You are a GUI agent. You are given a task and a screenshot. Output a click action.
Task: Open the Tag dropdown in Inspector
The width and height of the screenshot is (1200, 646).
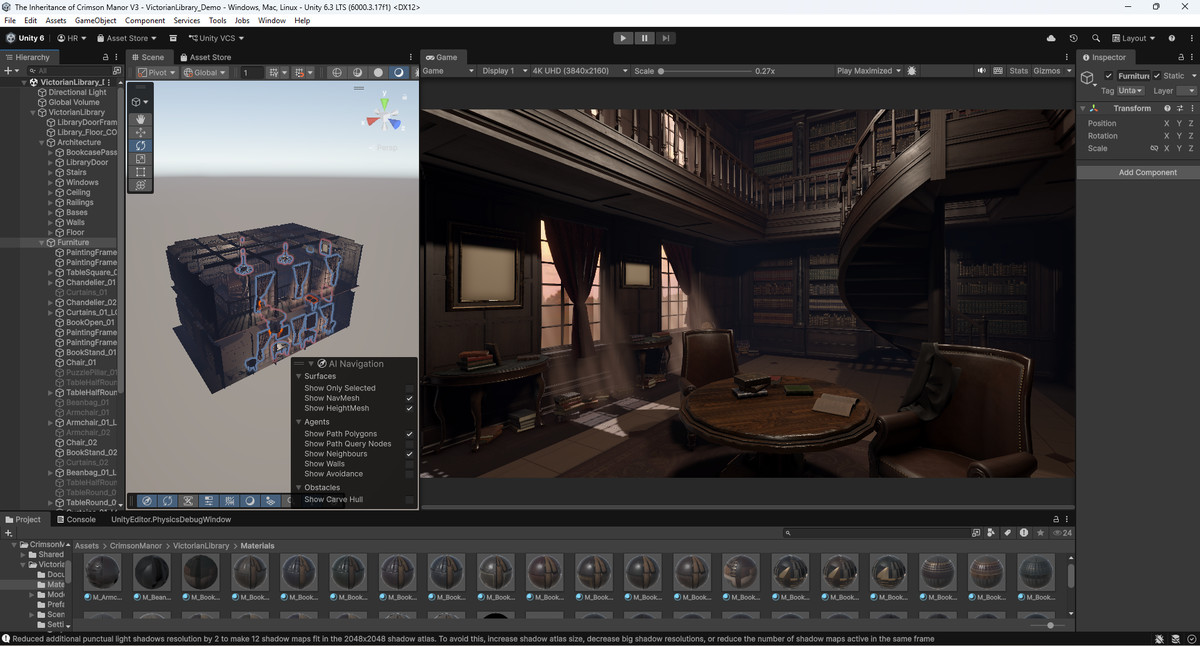point(1130,91)
